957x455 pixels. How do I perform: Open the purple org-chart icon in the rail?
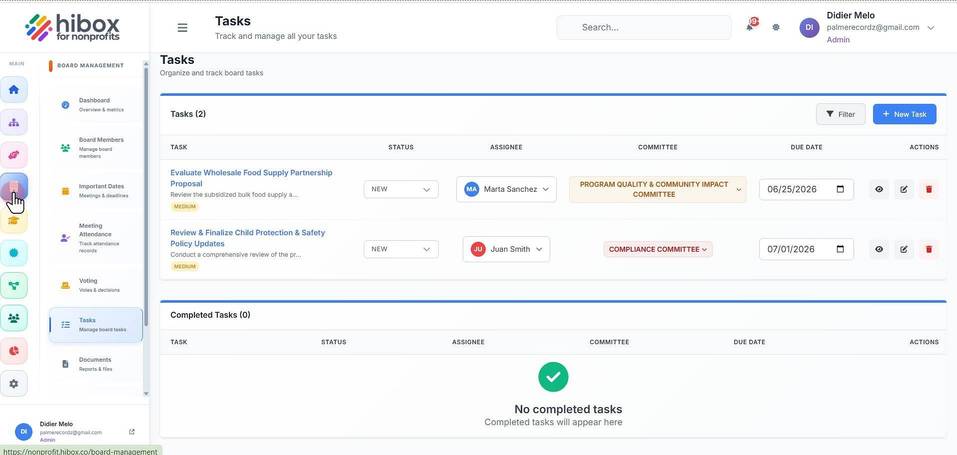coord(13,122)
